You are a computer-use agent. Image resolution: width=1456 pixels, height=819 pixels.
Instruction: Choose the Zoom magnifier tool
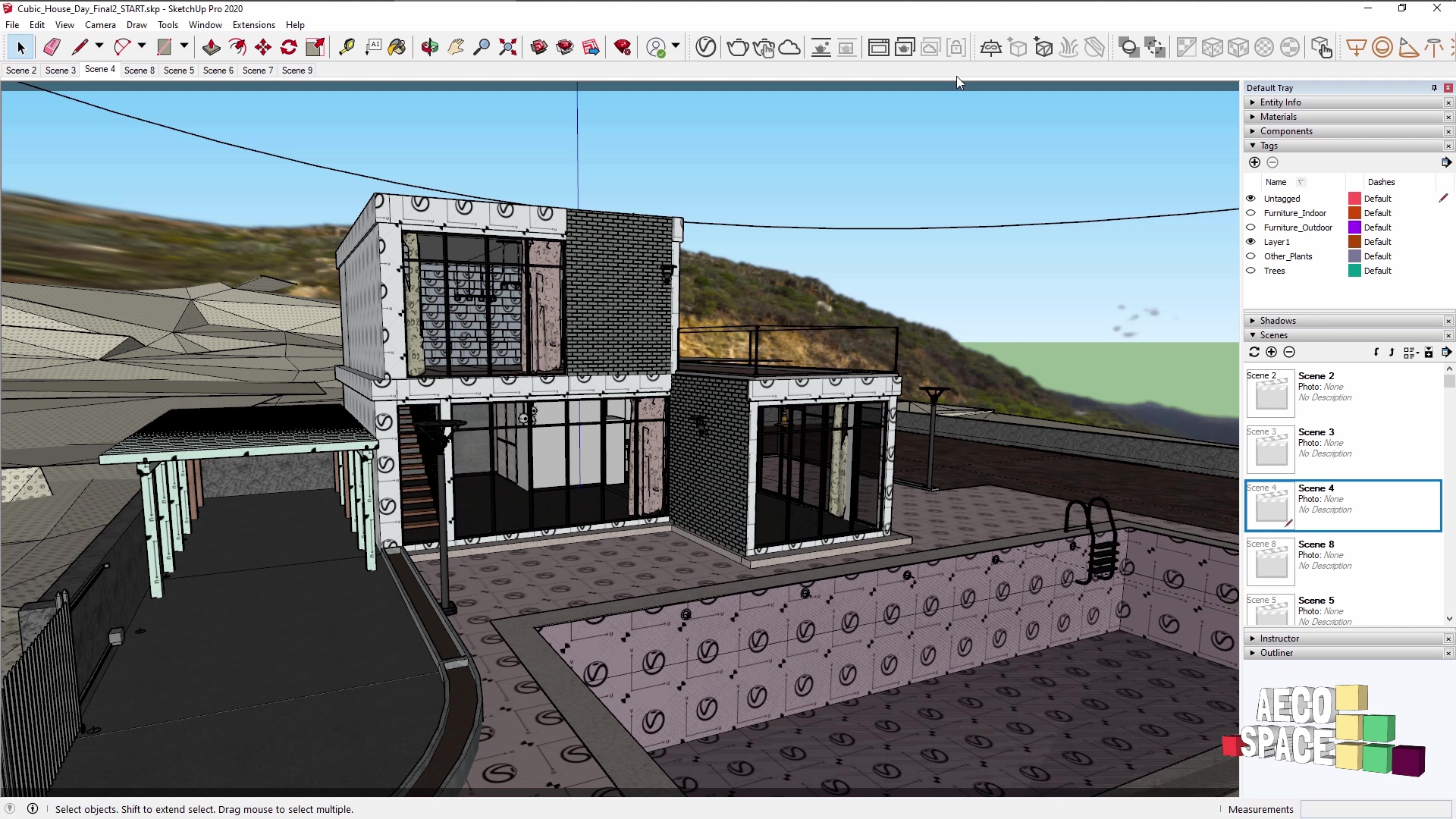tap(482, 47)
